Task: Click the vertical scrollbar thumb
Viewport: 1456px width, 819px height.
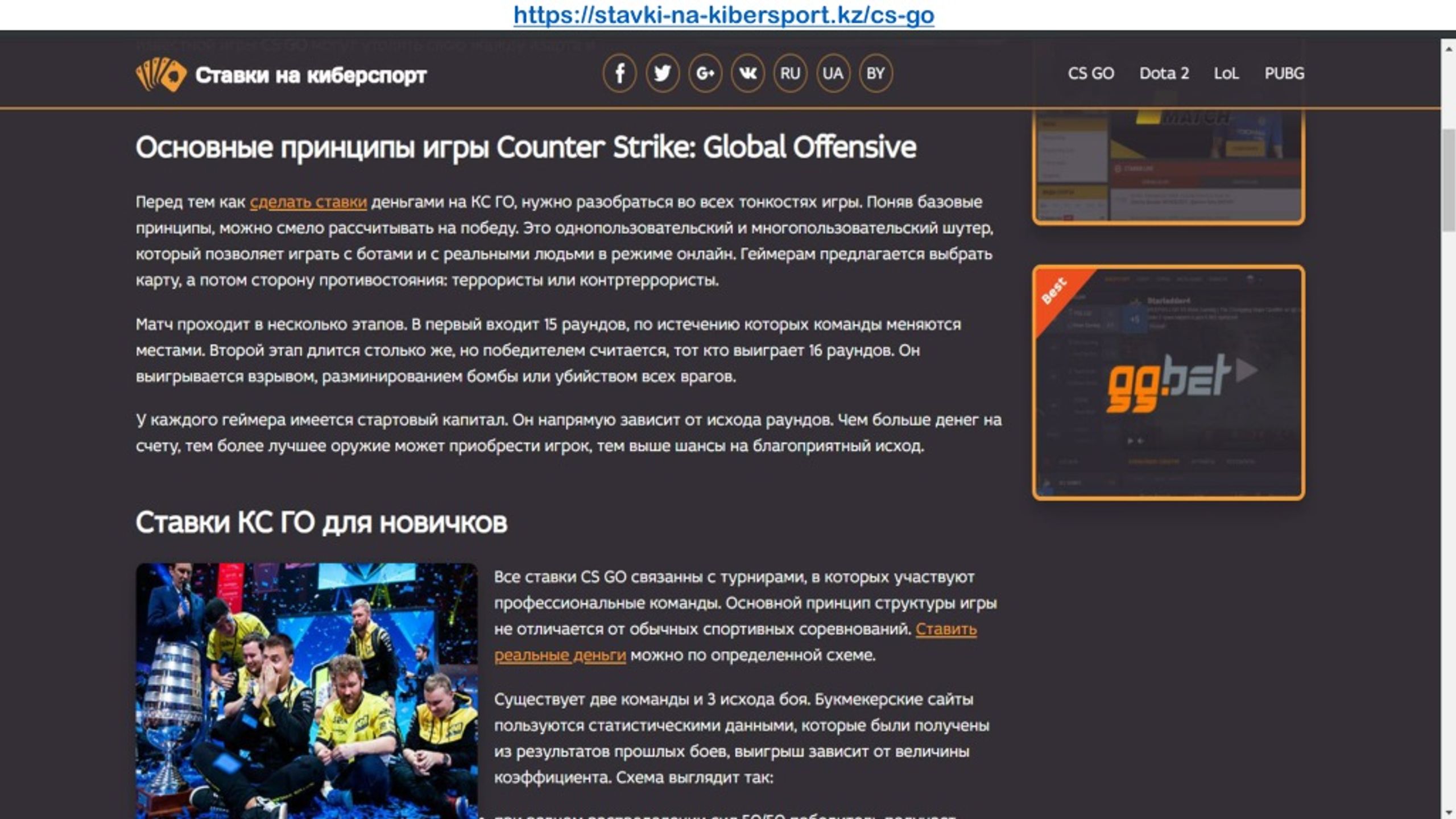Action: coord(1449,180)
